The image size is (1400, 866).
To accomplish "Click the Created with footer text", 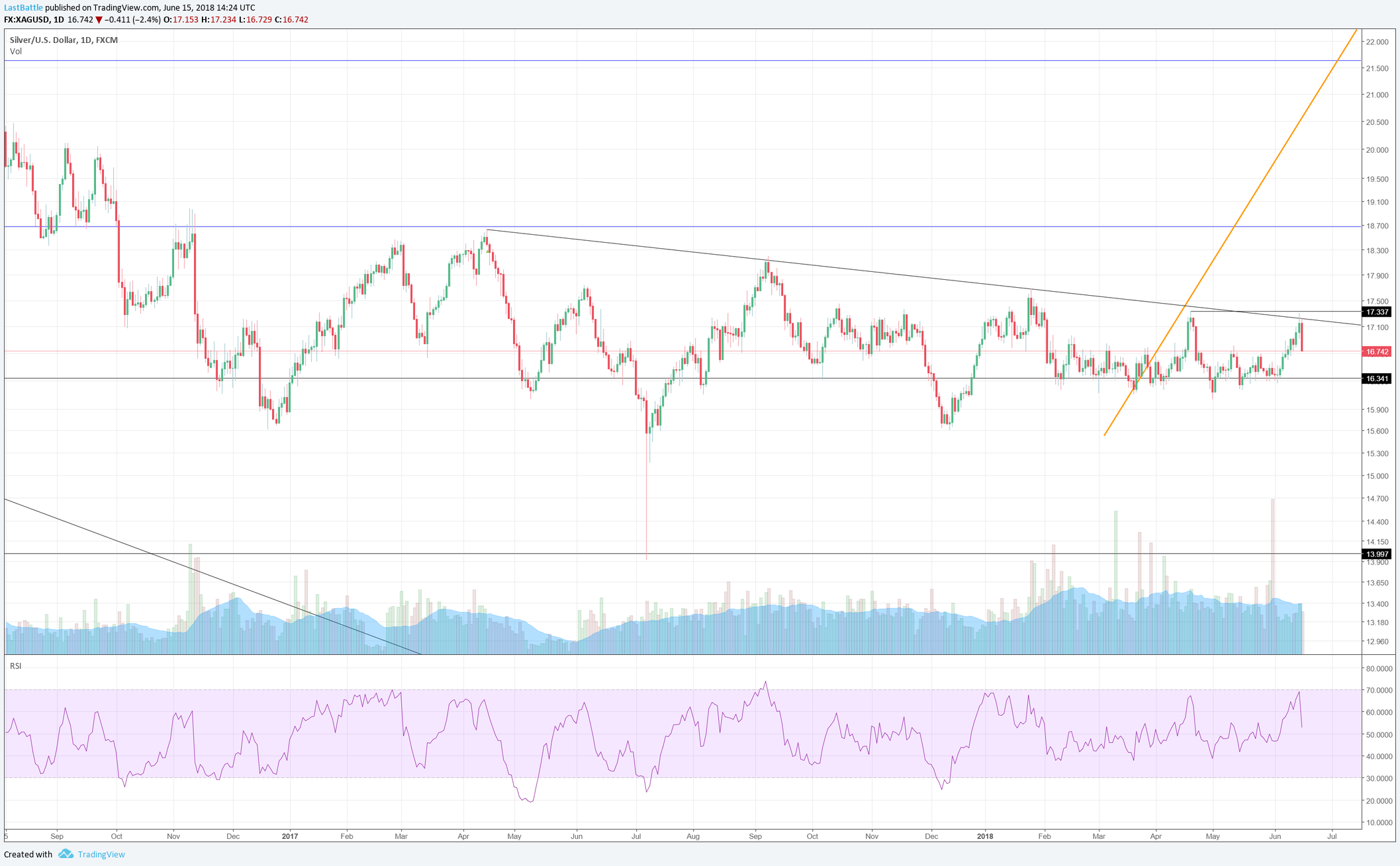I will pos(28,854).
